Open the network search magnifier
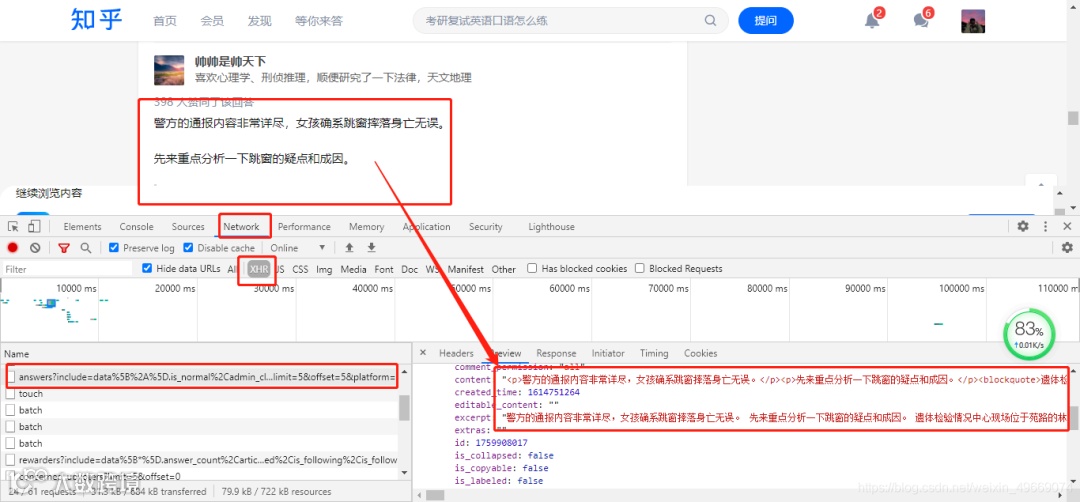 click(x=85, y=248)
